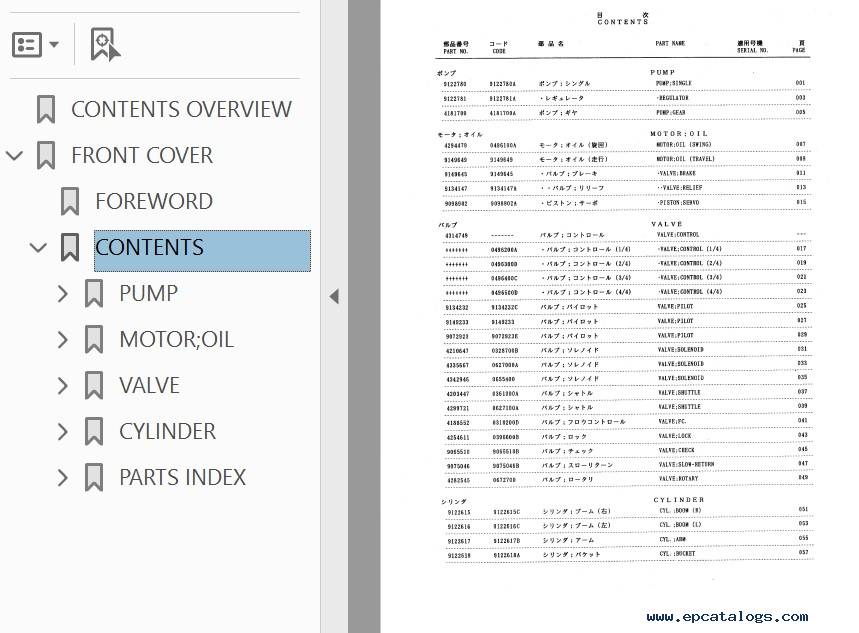This screenshot has width=859, height=633.
Task: Open the CONTENTS OVERVIEW bookmark
Action: 181,109
